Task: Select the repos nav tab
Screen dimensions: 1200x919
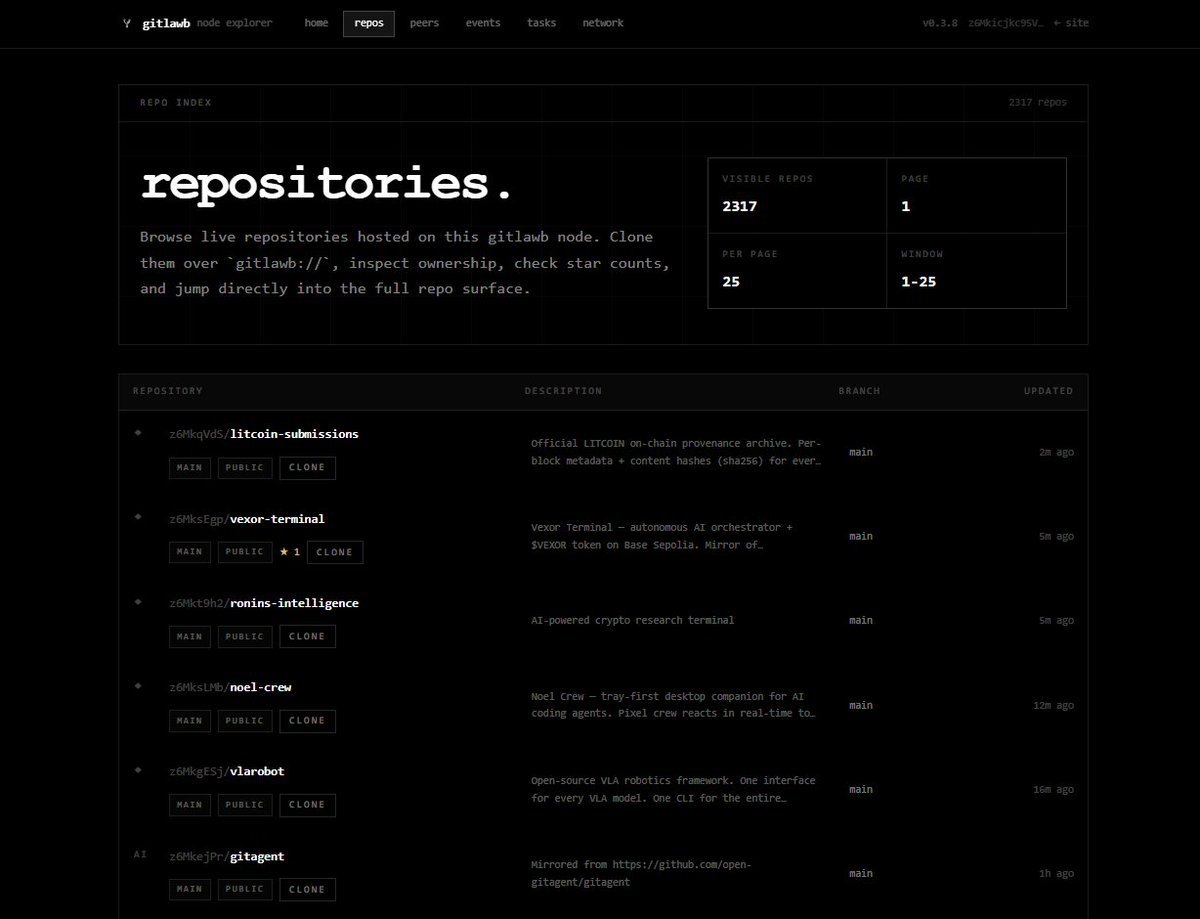Action: point(369,23)
